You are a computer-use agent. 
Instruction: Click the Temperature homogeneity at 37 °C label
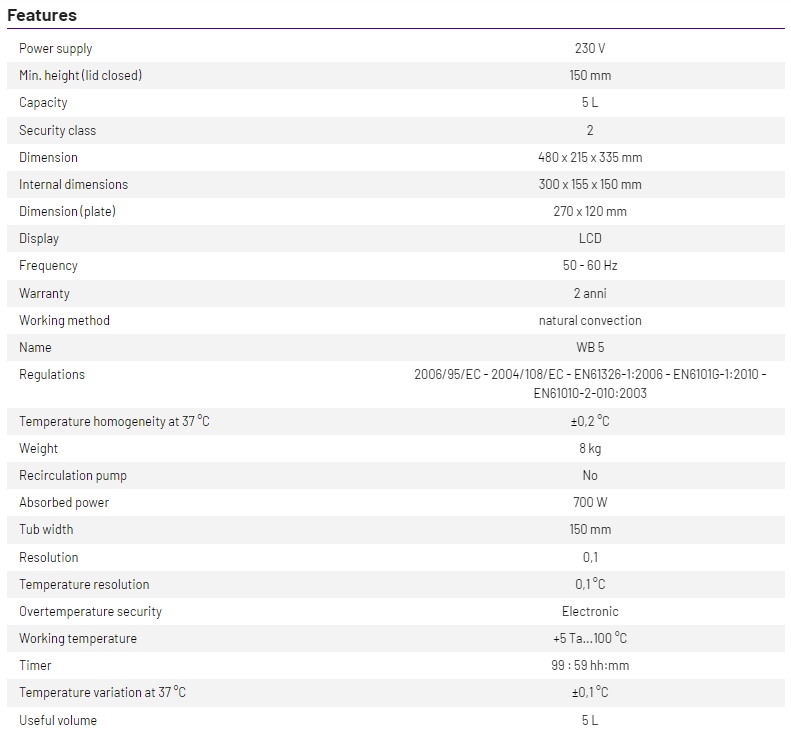point(114,422)
